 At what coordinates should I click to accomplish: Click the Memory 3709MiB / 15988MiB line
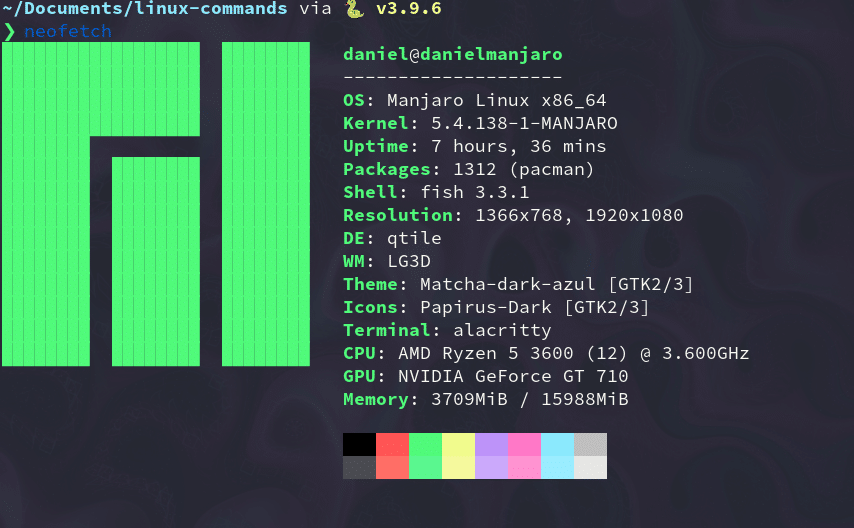(486, 399)
